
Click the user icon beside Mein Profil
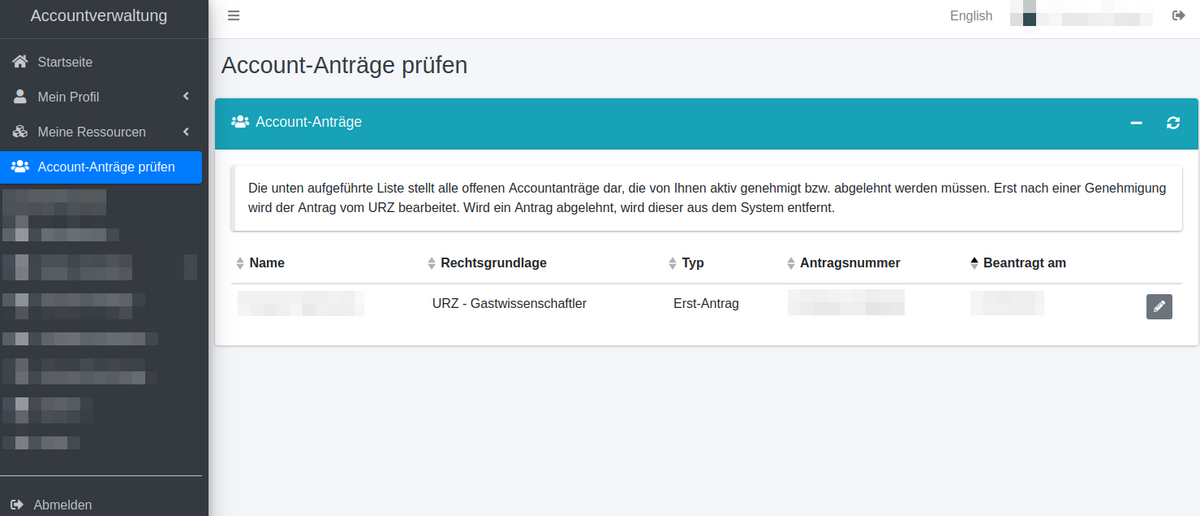coord(19,97)
